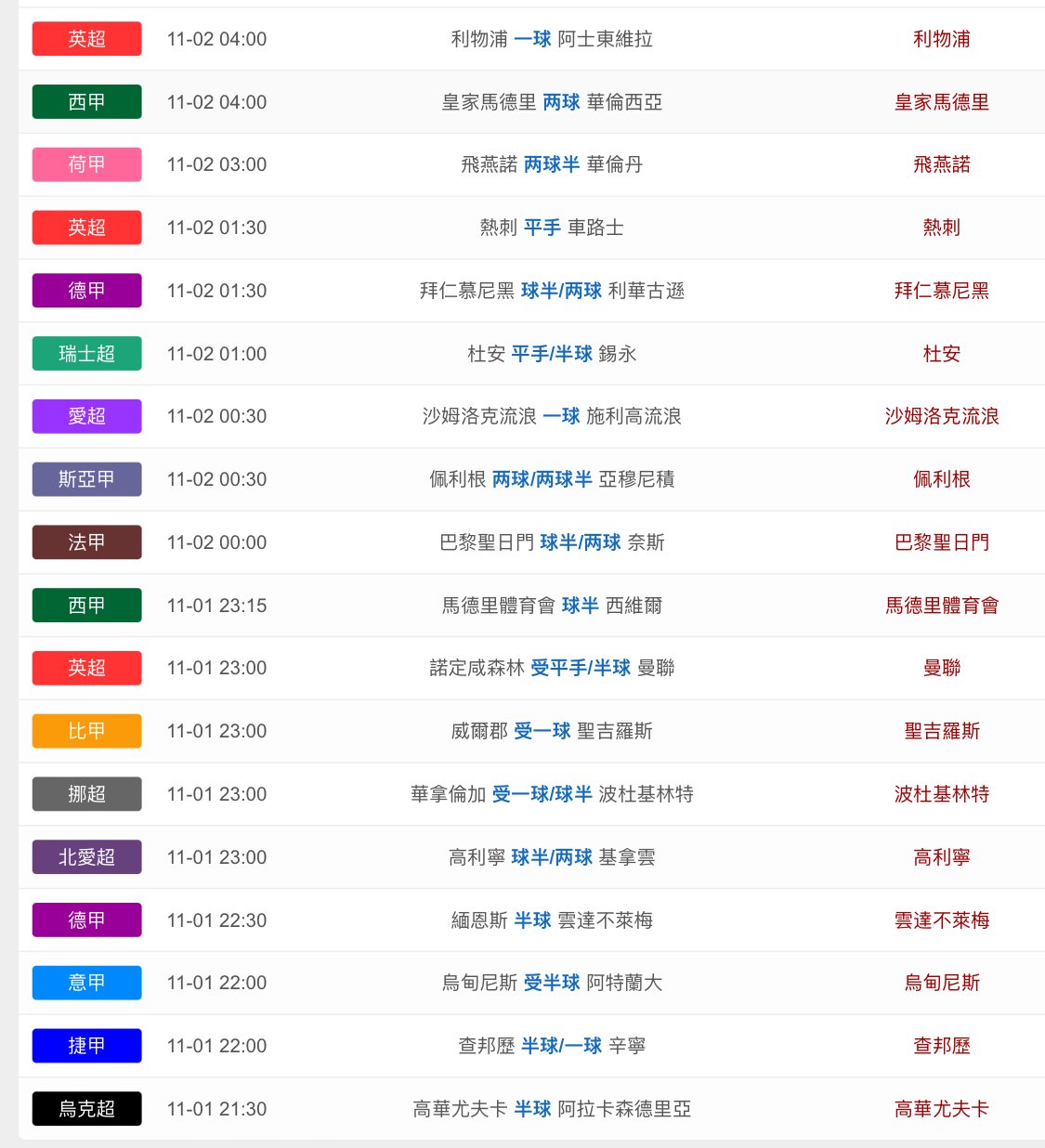Screen dimensions: 1045x1148
Task: Select the 飛燕諾 两球半 華倫丹 match row
Action: pos(552,164)
